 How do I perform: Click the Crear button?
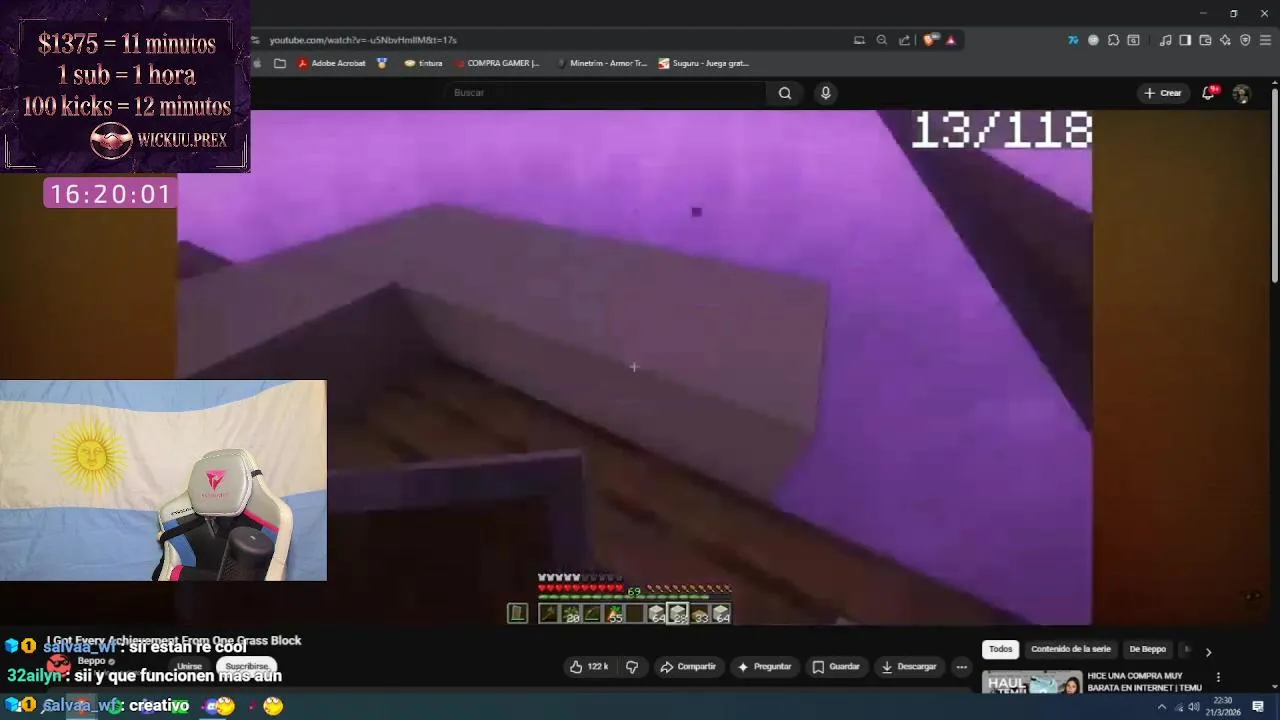tap(1163, 93)
